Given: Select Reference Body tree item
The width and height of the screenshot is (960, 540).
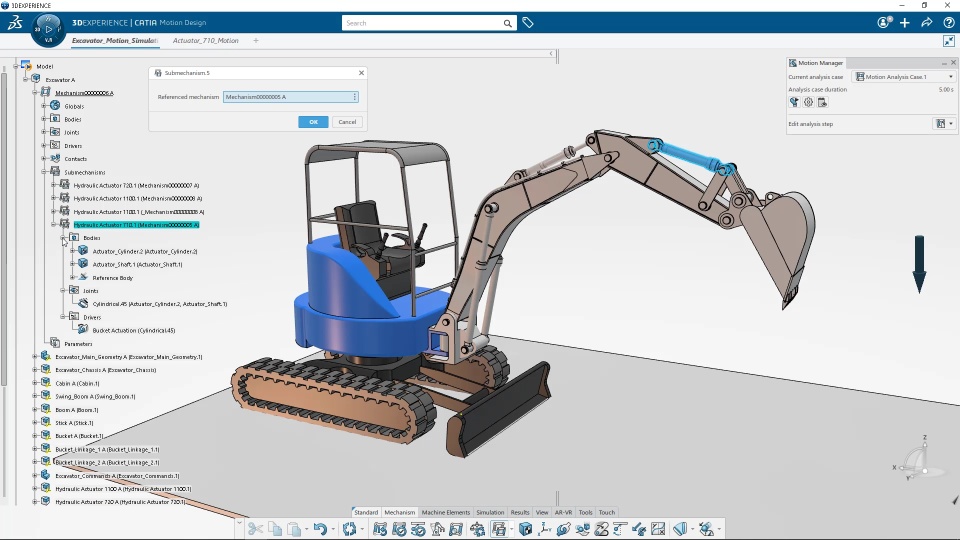Looking at the screenshot, I should pos(113,278).
